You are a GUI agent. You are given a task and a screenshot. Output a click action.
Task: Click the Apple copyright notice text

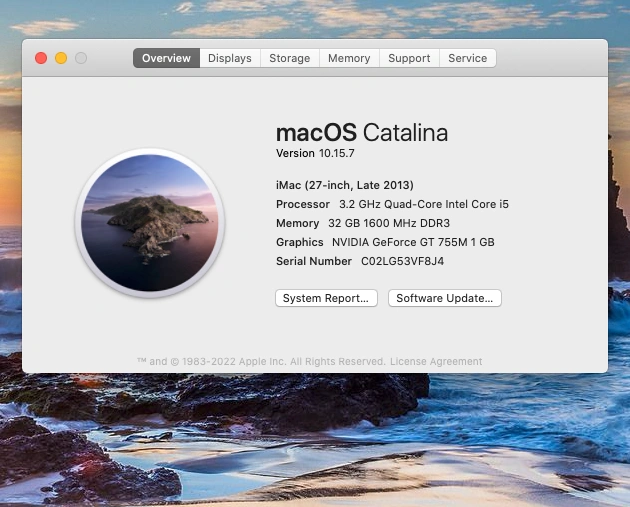pos(261,362)
